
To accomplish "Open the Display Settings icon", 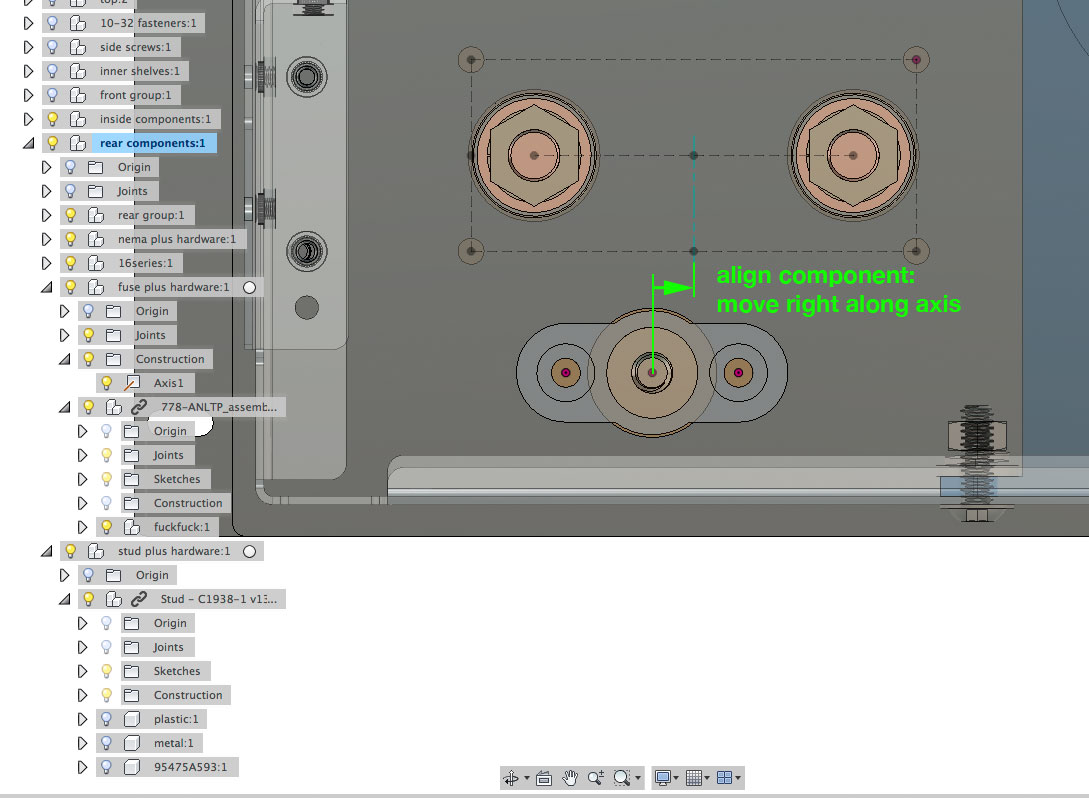I will [x=663, y=777].
